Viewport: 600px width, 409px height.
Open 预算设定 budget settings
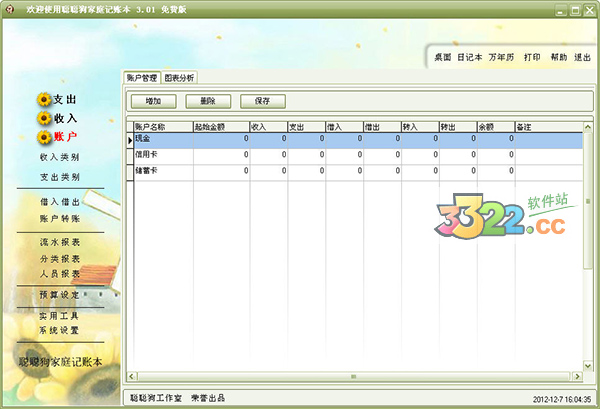tap(59, 295)
